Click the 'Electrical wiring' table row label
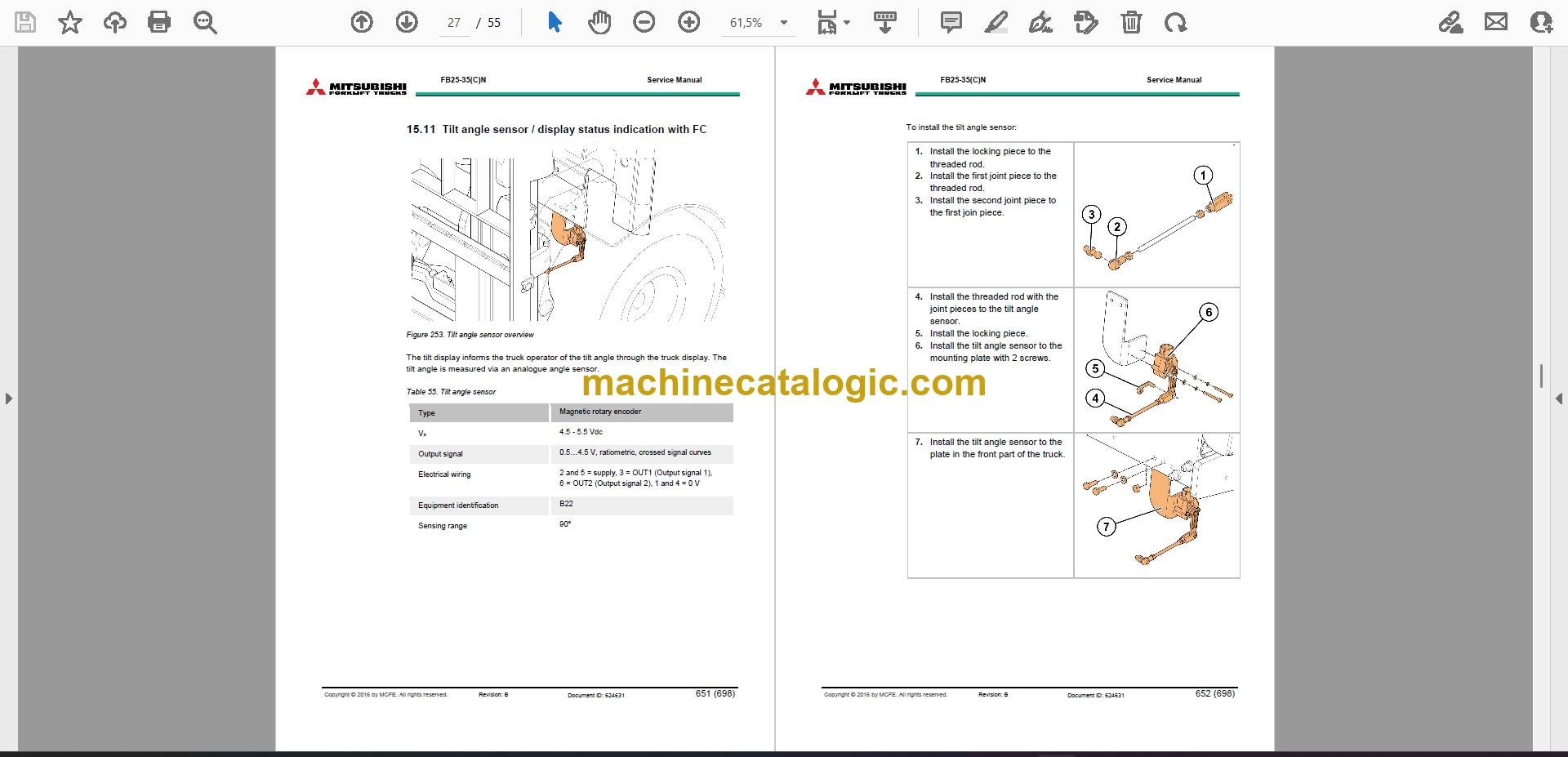The width and height of the screenshot is (1568, 757). click(x=444, y=474)
